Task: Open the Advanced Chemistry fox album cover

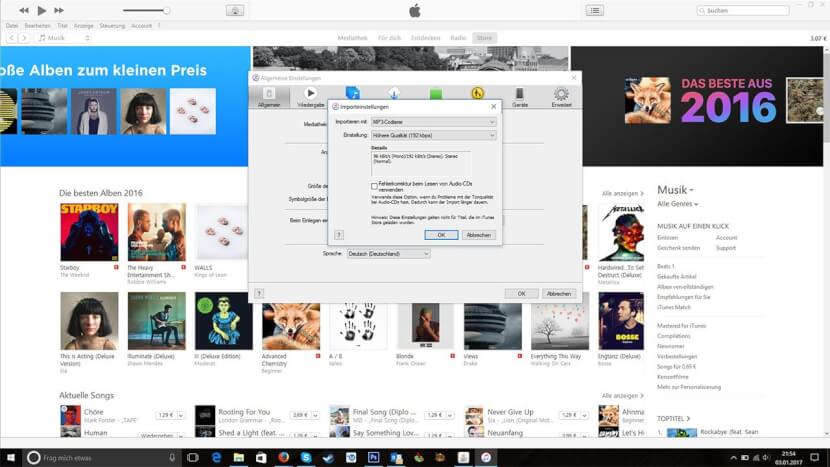Action: (291, 324)
